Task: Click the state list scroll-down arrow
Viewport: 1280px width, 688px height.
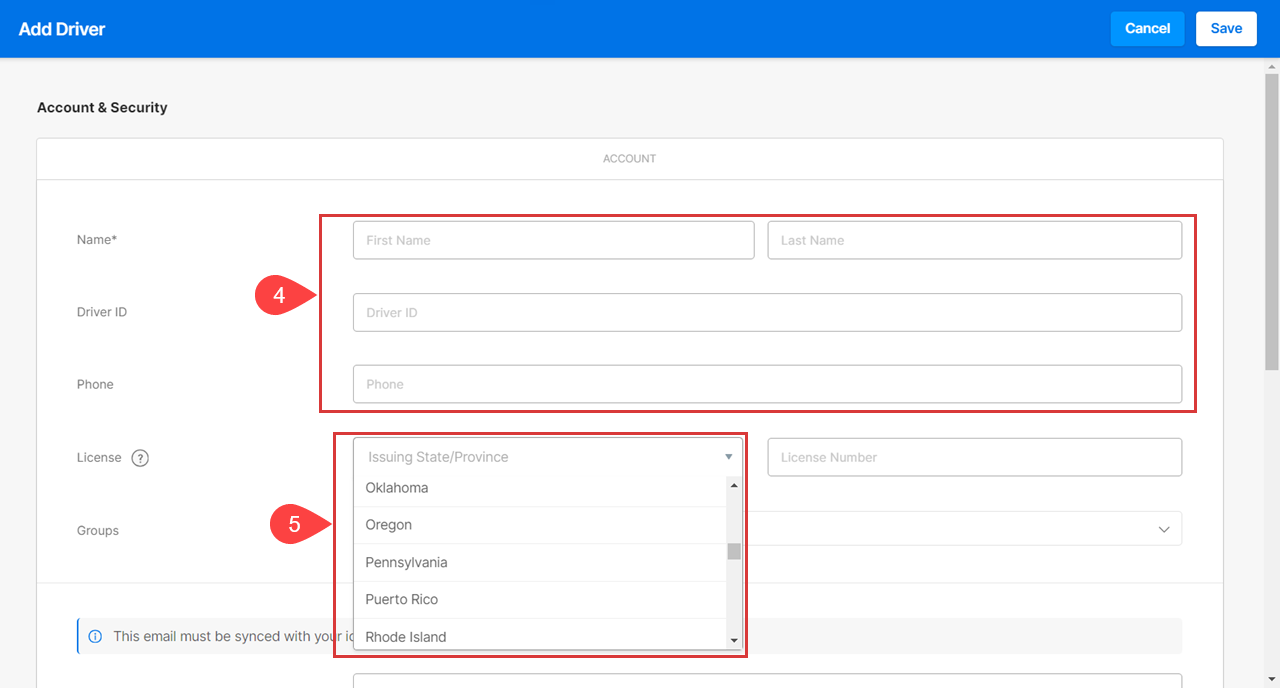Action: click(734, 640)
